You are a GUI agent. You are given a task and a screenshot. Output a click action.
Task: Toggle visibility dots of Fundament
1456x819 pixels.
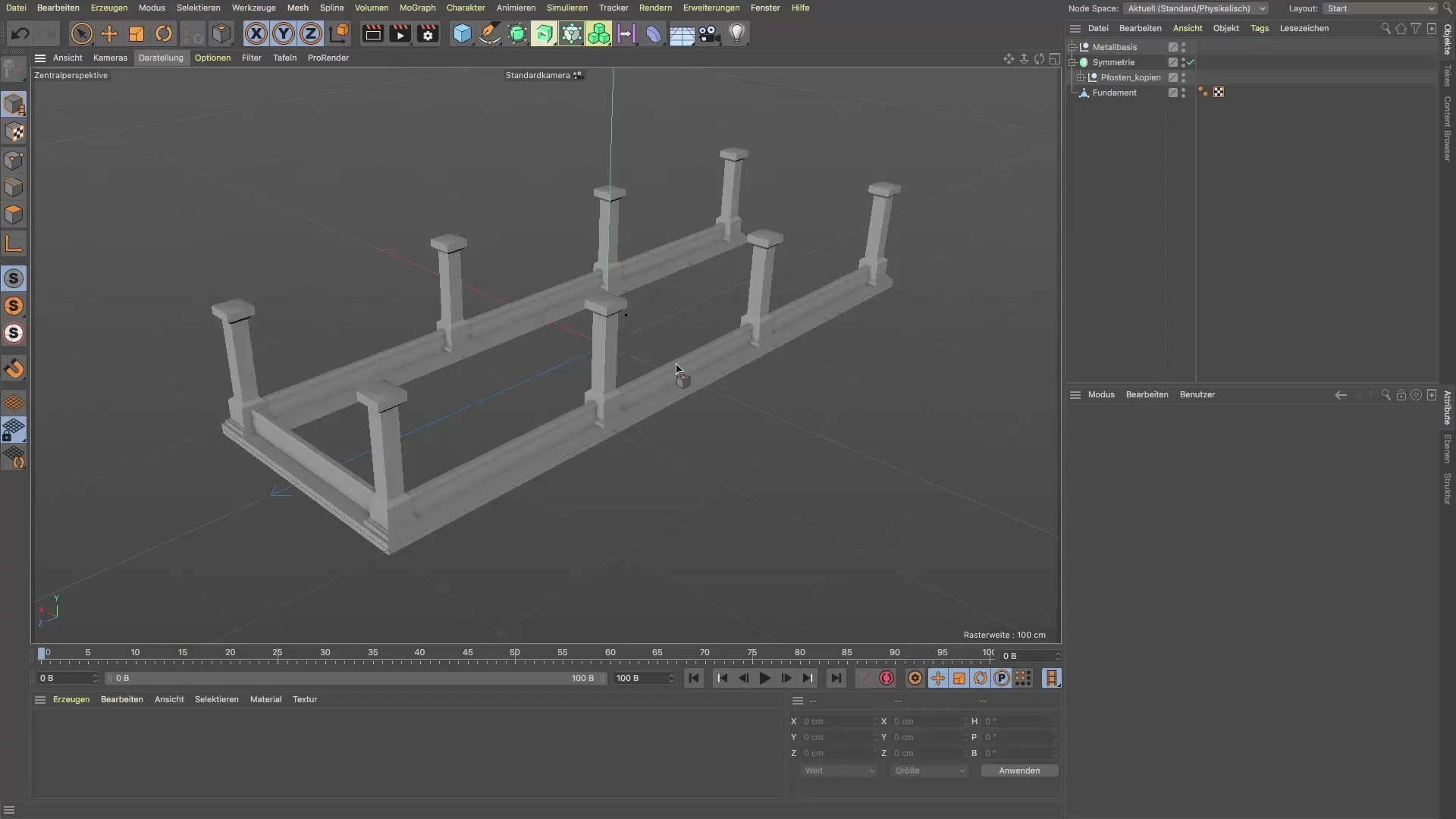point(1183,93)
